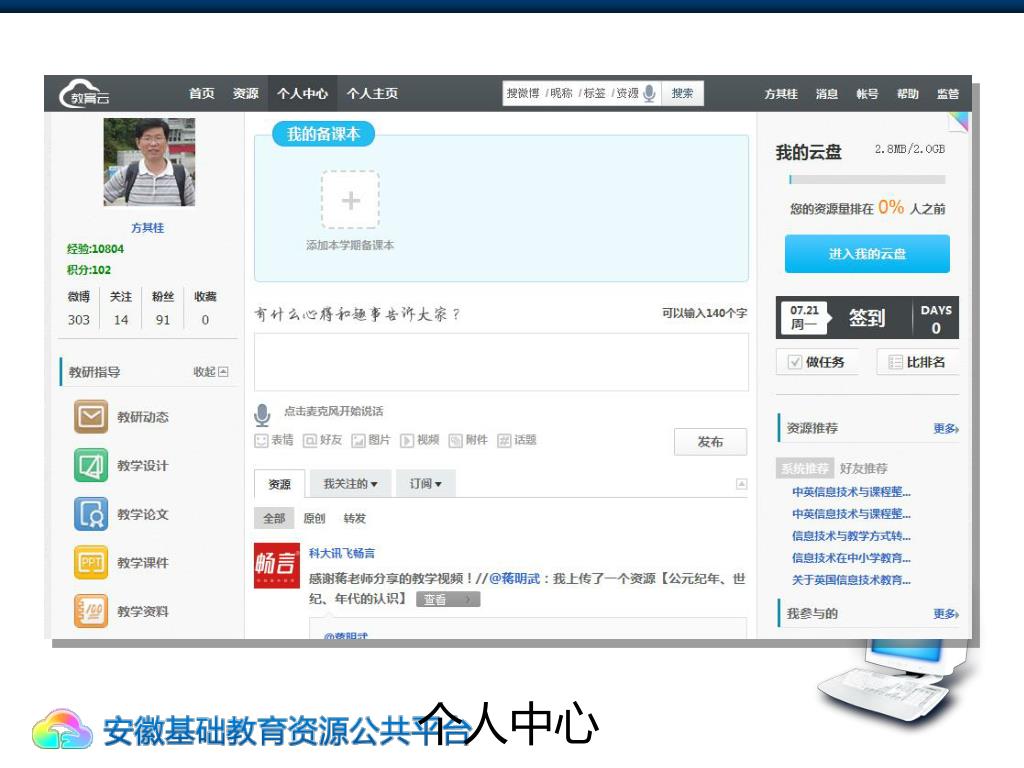The image size is (1024, 768).
Task: Click the plus icon to add 备课本
Action: [350, 200]
